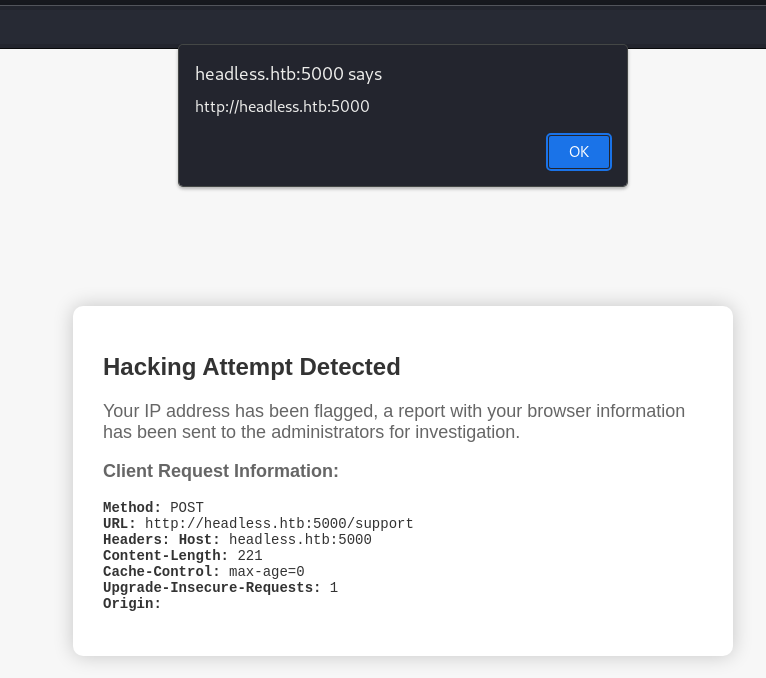
Task: Click the OK button in the alert
Action: pos(578,152)
